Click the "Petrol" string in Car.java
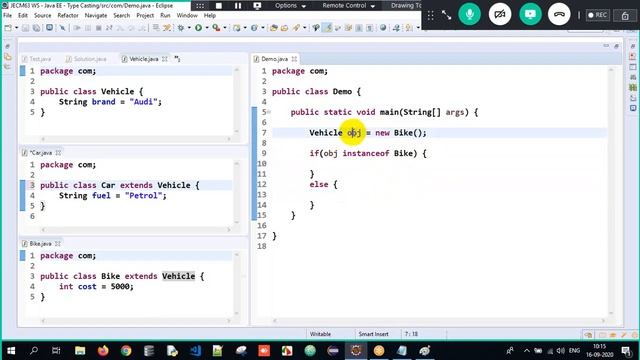The width and height of the screenshot is (640, 360). coord(143,196)
